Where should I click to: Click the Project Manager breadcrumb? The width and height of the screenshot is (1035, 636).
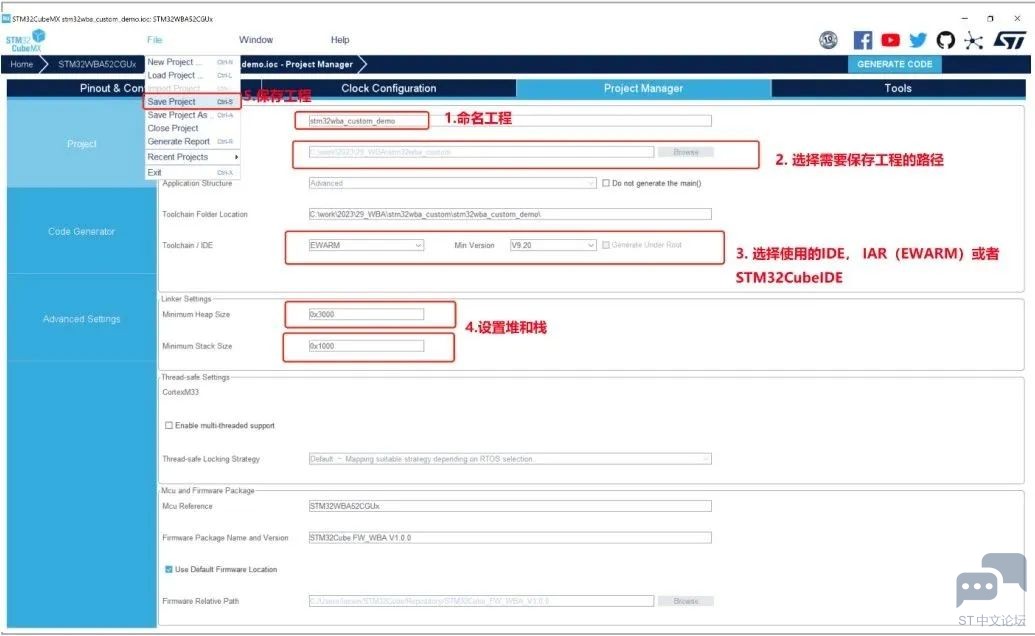tap(297, 64)
